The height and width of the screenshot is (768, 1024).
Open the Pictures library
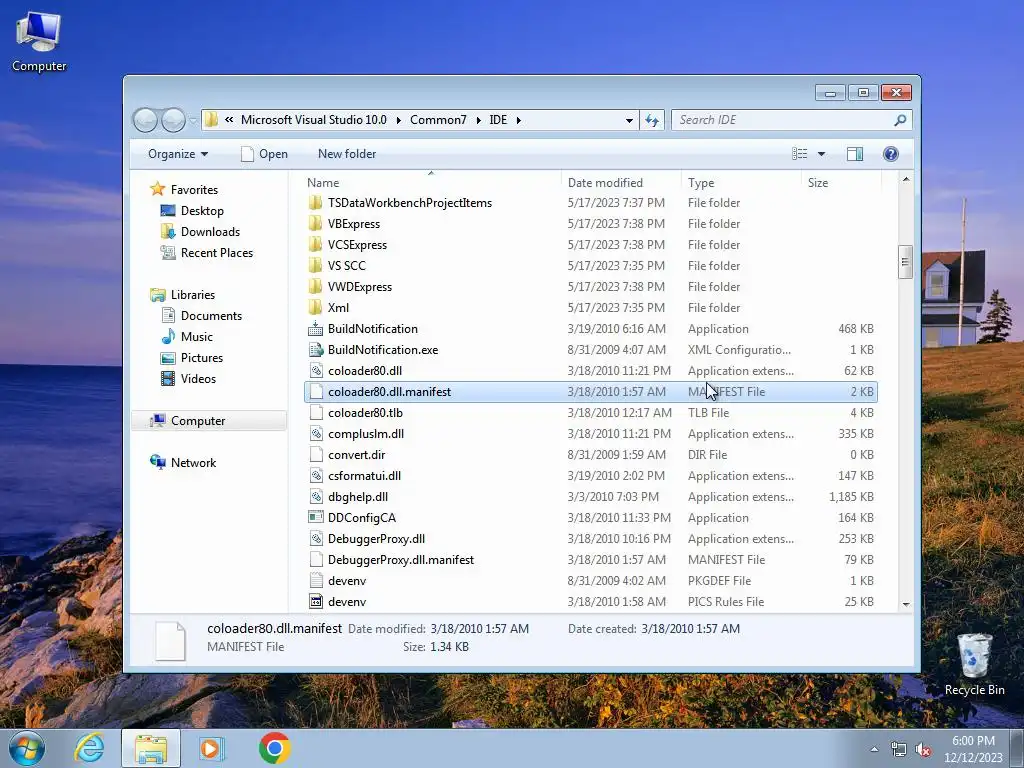(201, 358)
